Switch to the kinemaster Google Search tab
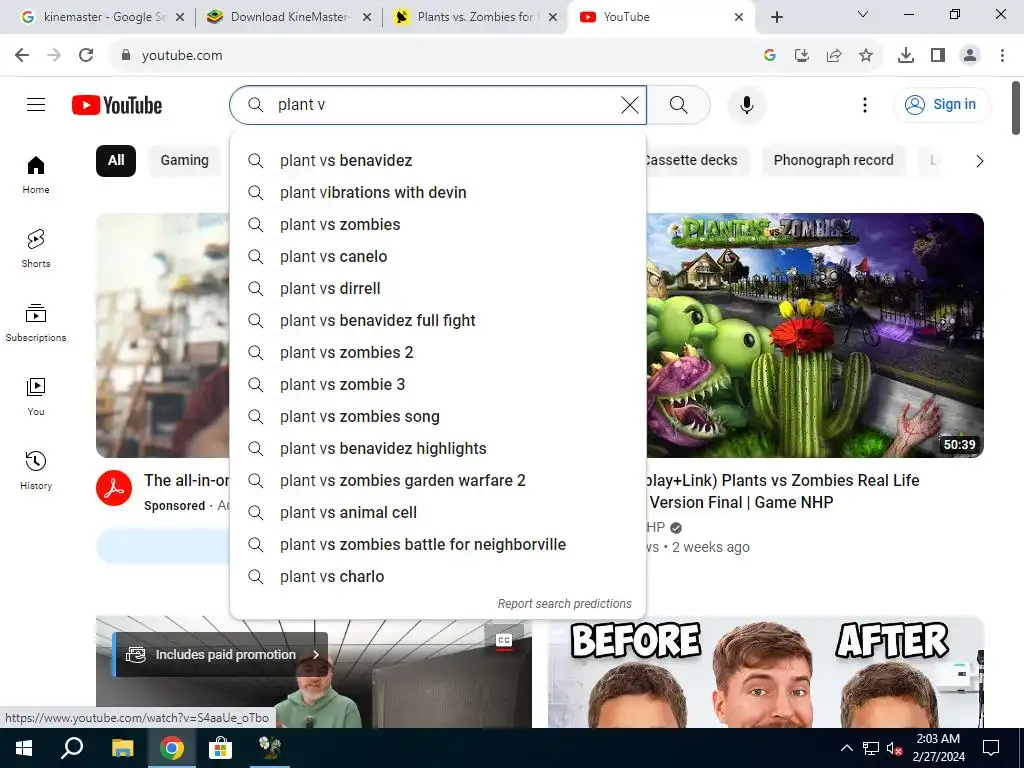The height and width of the screenshot is (768, 1024). point(103,17)
